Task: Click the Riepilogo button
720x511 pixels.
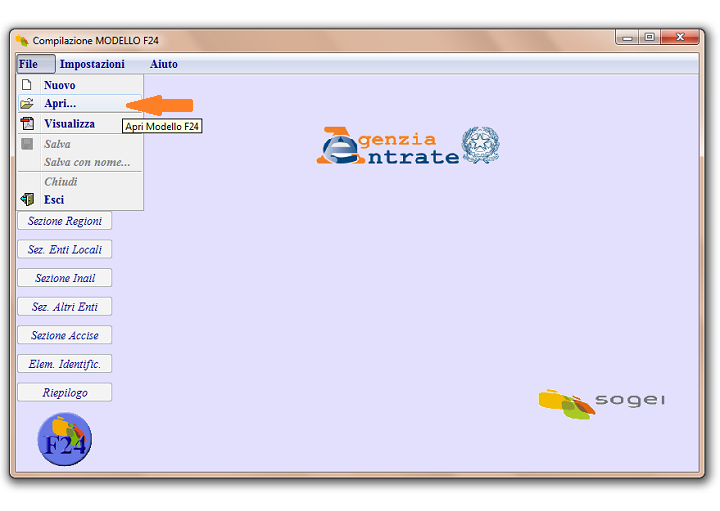Action: tap(65, 393)
